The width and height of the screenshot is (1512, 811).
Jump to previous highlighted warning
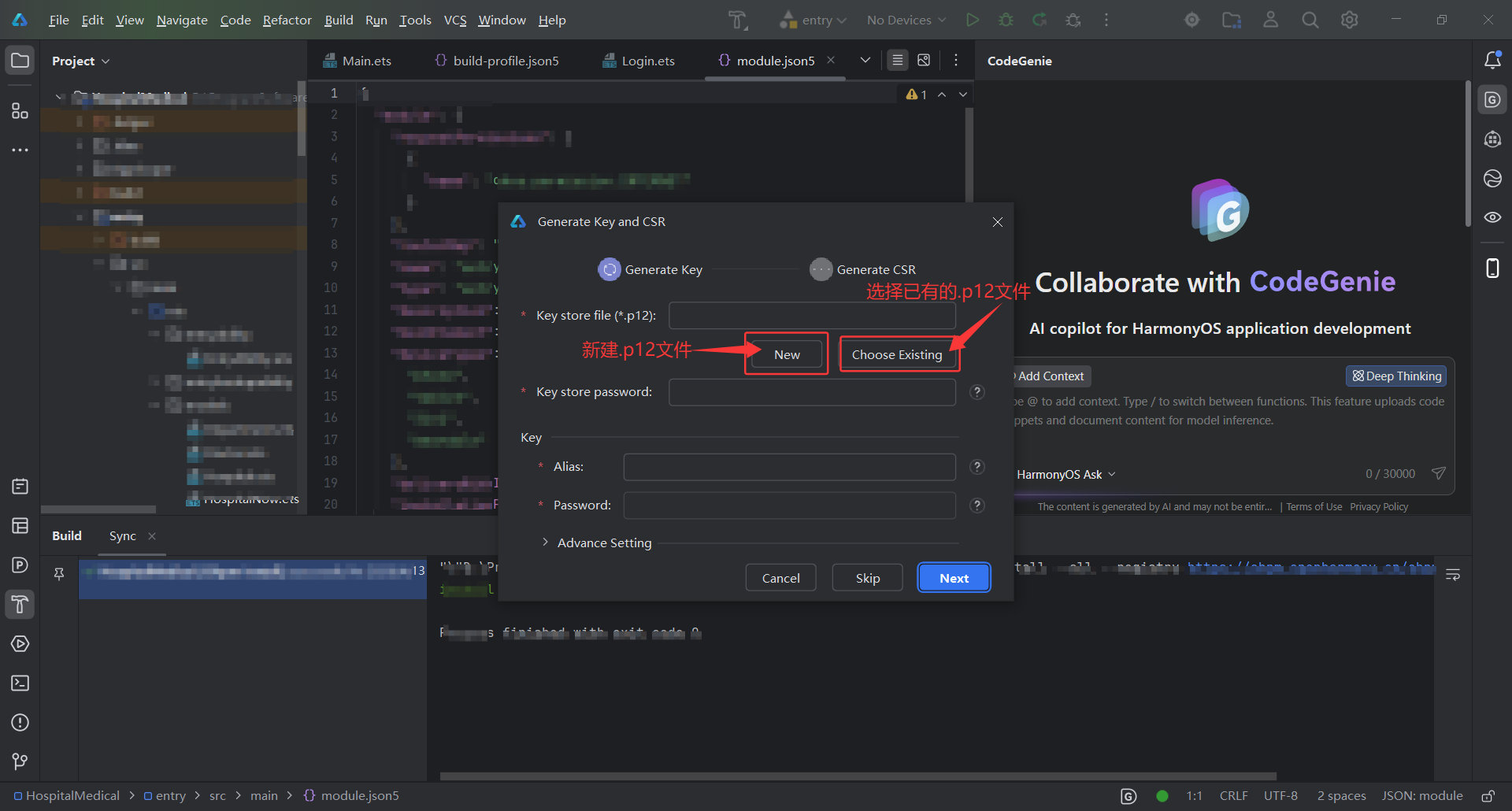tap(942, 94)
